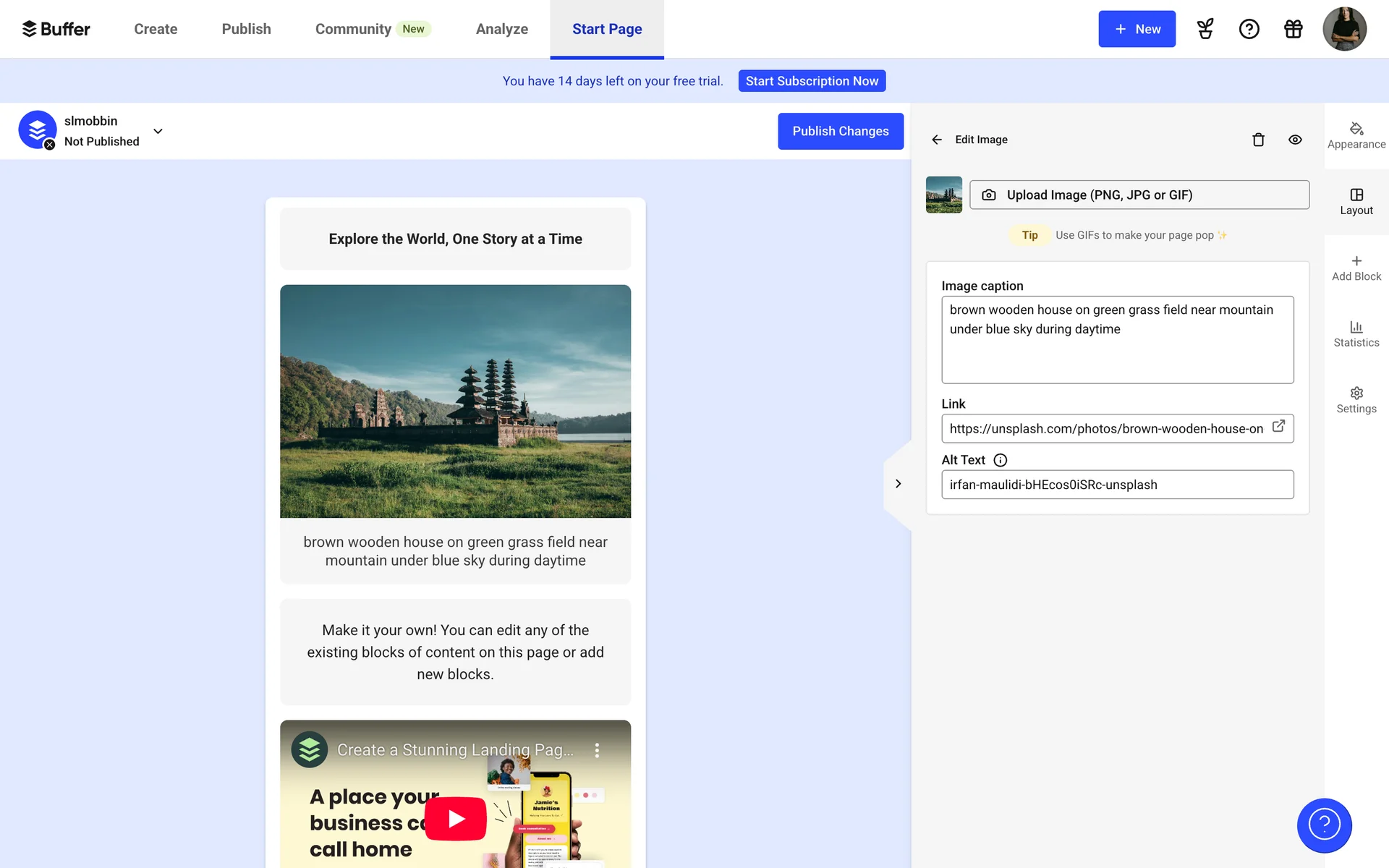The width and height of the screenshot is (1389, 868).
Task: Toggle image block visibility eye icon
Action: 1295,140
